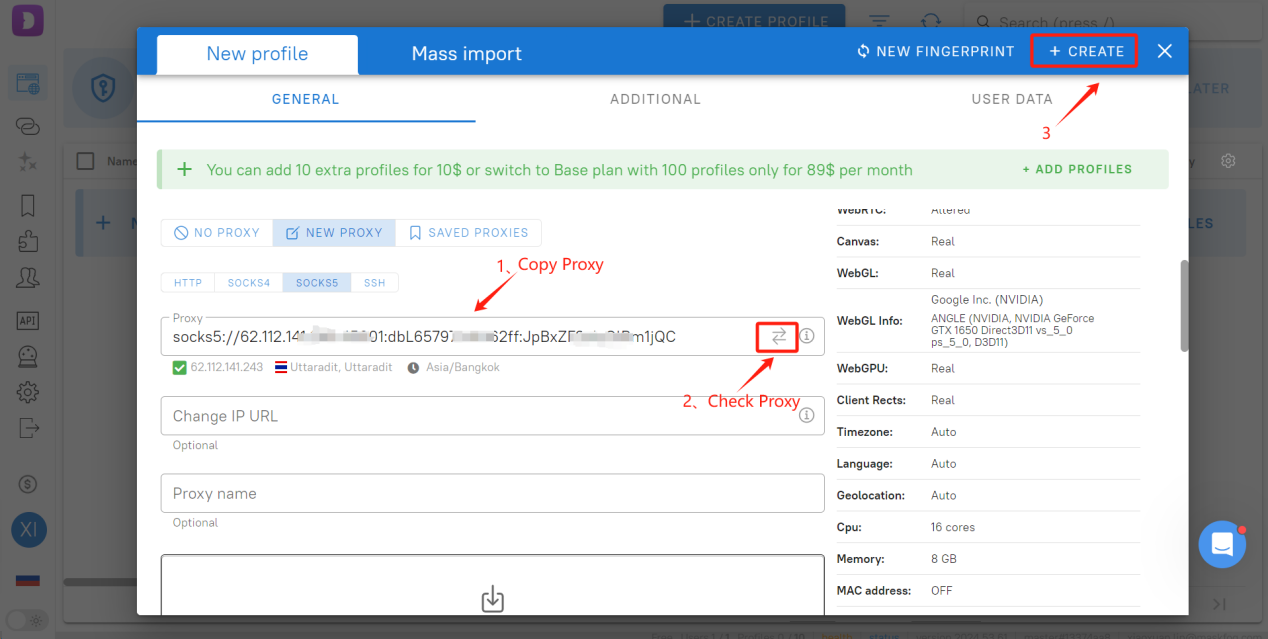Switch to the Mass import tab

tap(466, 53)
